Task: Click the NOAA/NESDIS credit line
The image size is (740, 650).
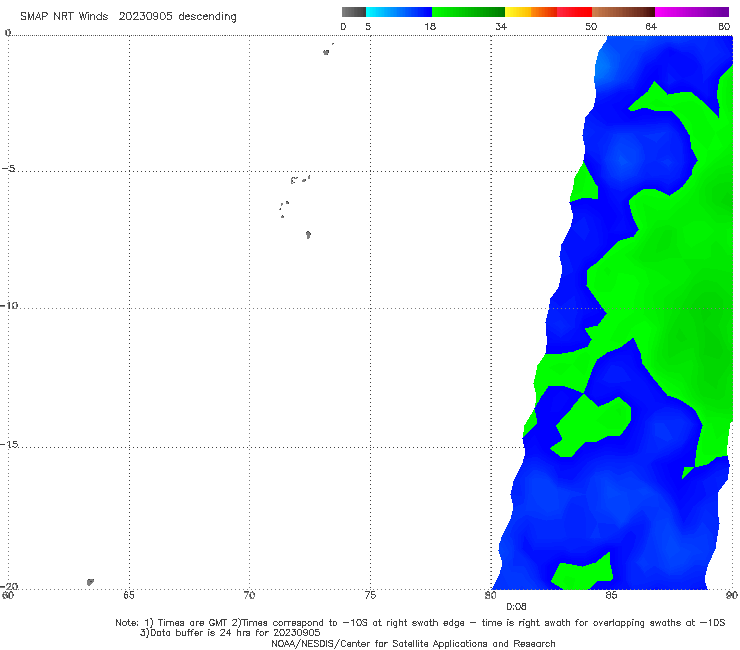Action: click(x=413, y=643)
